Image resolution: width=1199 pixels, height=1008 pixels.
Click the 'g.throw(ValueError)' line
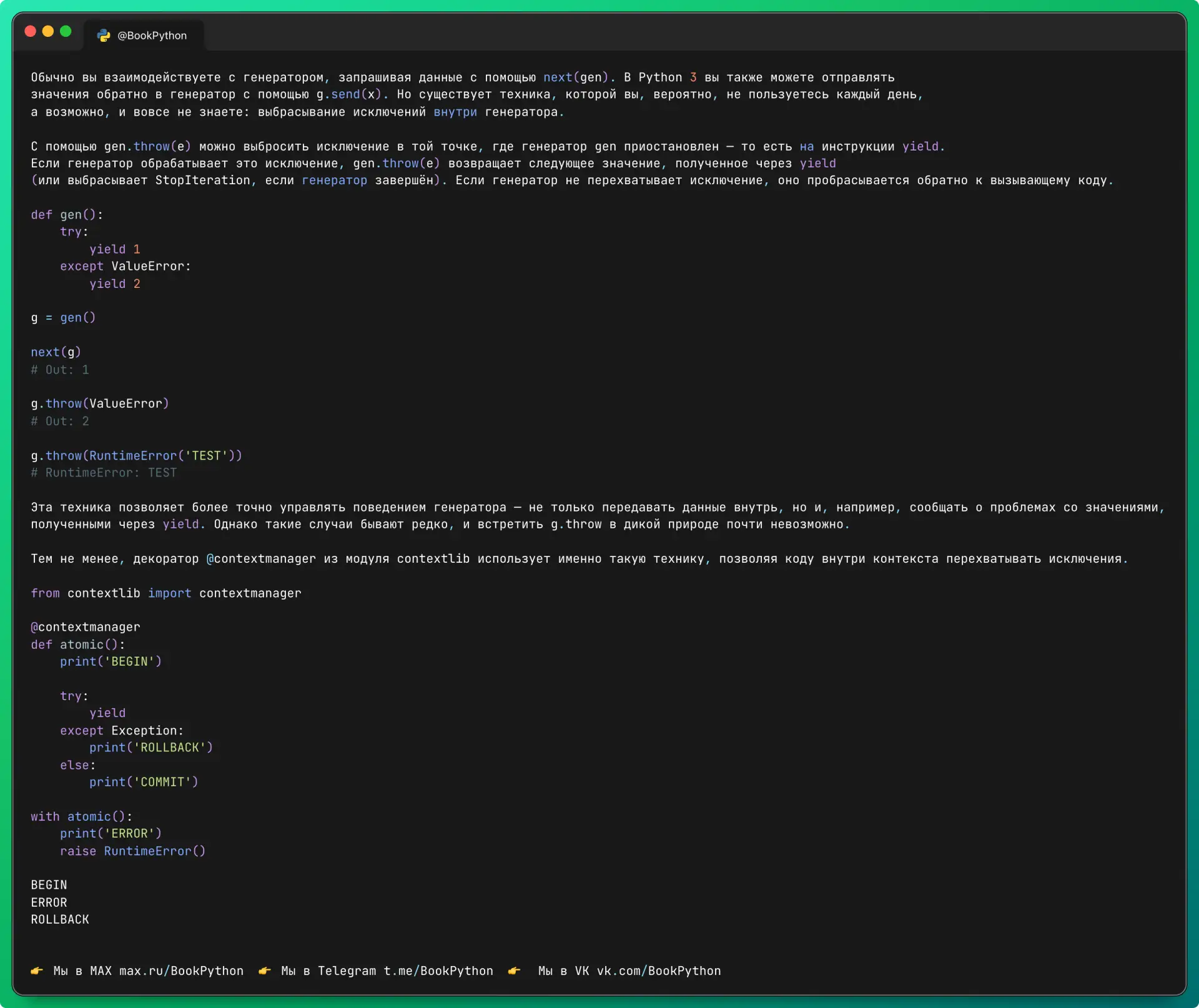[100, 404]
